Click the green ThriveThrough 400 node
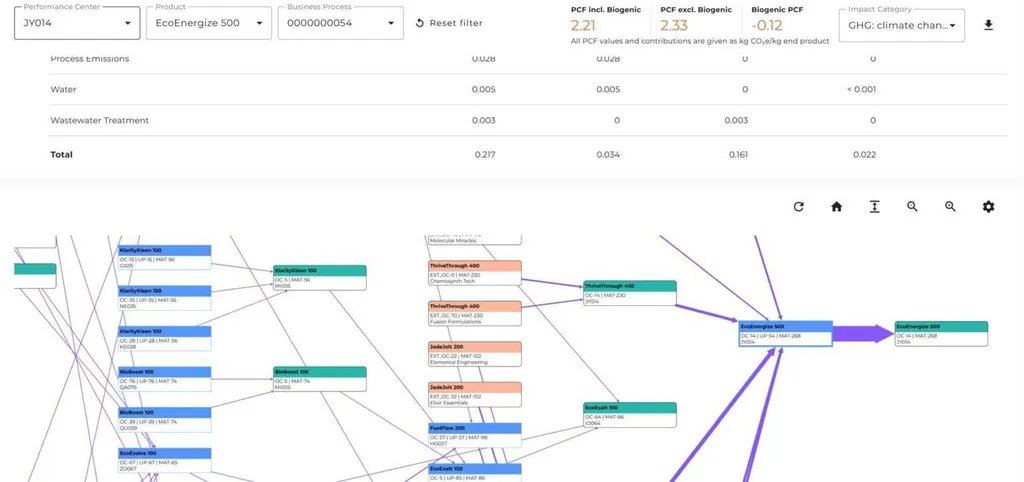The height and width of the screenshot is (482, 1024). tap(629, 292)
